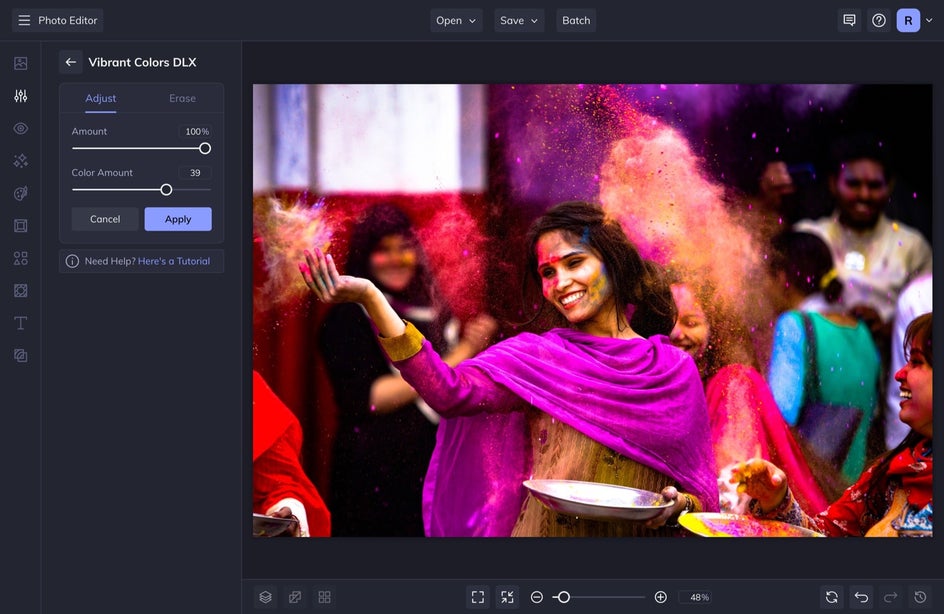The height and width of the screenshot is (614, 944).
Task: Click the Color Amount 39 value field
Action: click(195, 173)
